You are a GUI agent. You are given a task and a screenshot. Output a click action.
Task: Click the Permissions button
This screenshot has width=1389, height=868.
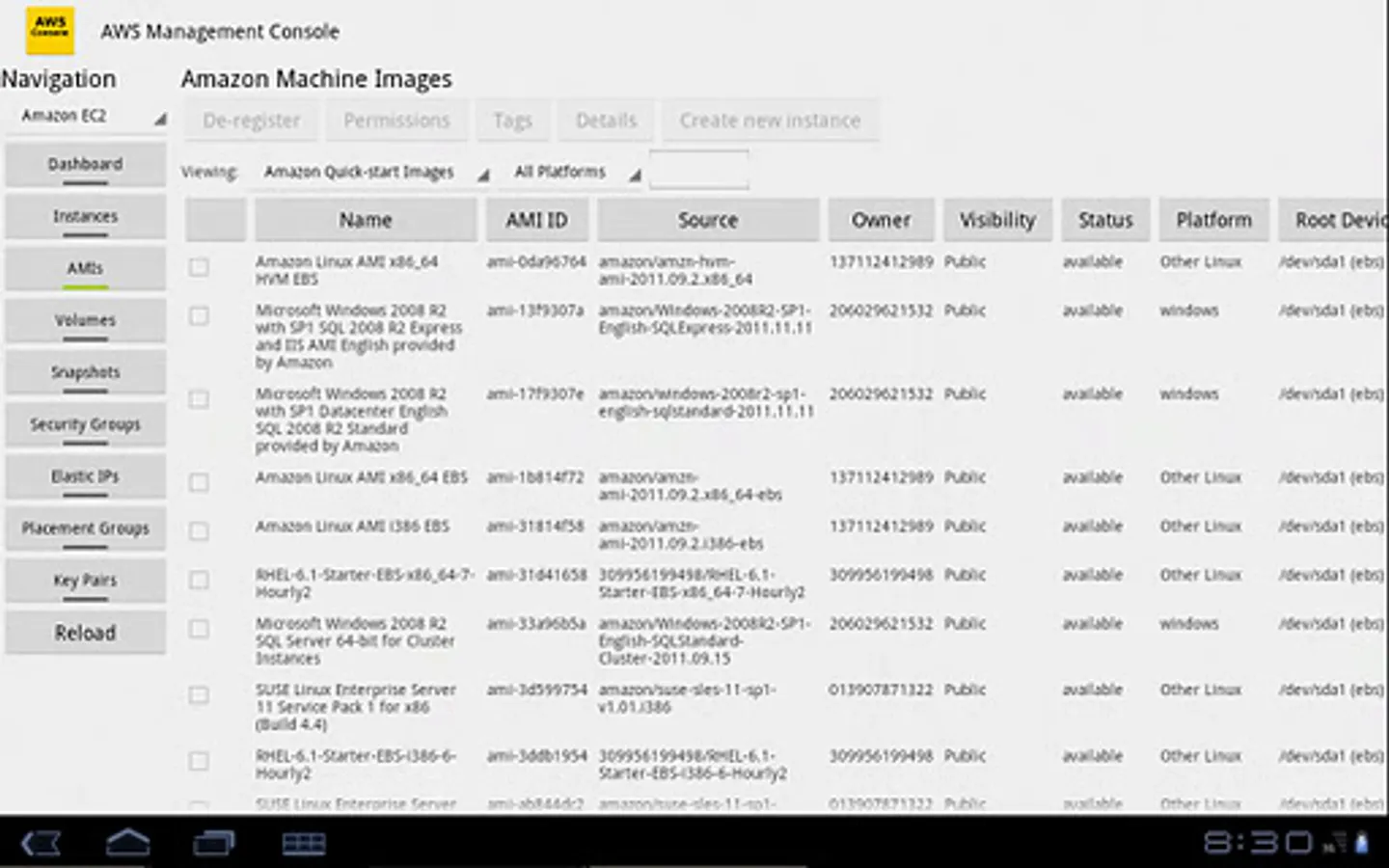[x=396, y=121]
